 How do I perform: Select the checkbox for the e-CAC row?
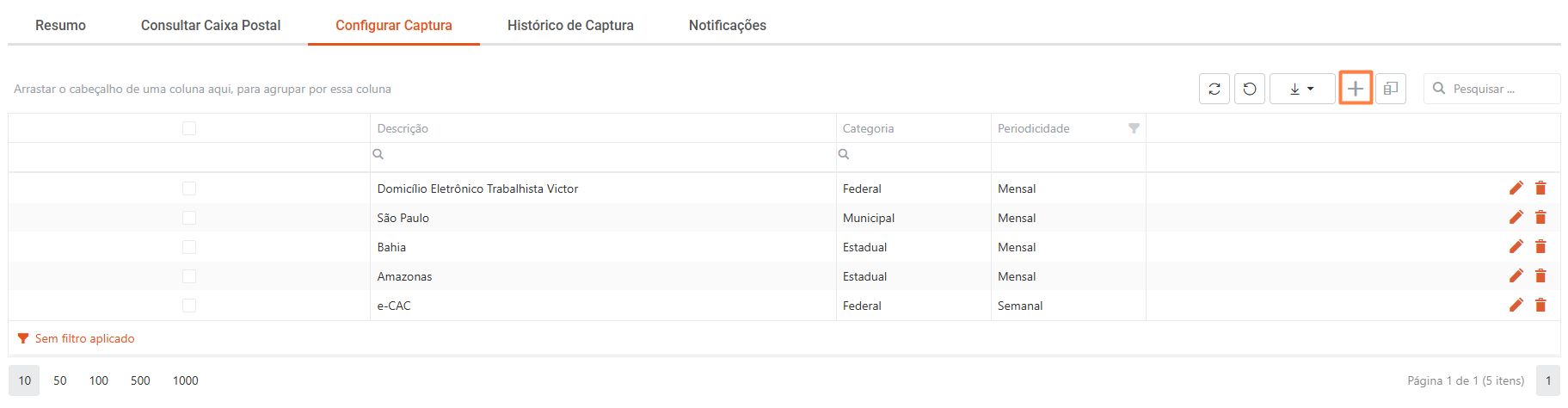coord(189,306)
